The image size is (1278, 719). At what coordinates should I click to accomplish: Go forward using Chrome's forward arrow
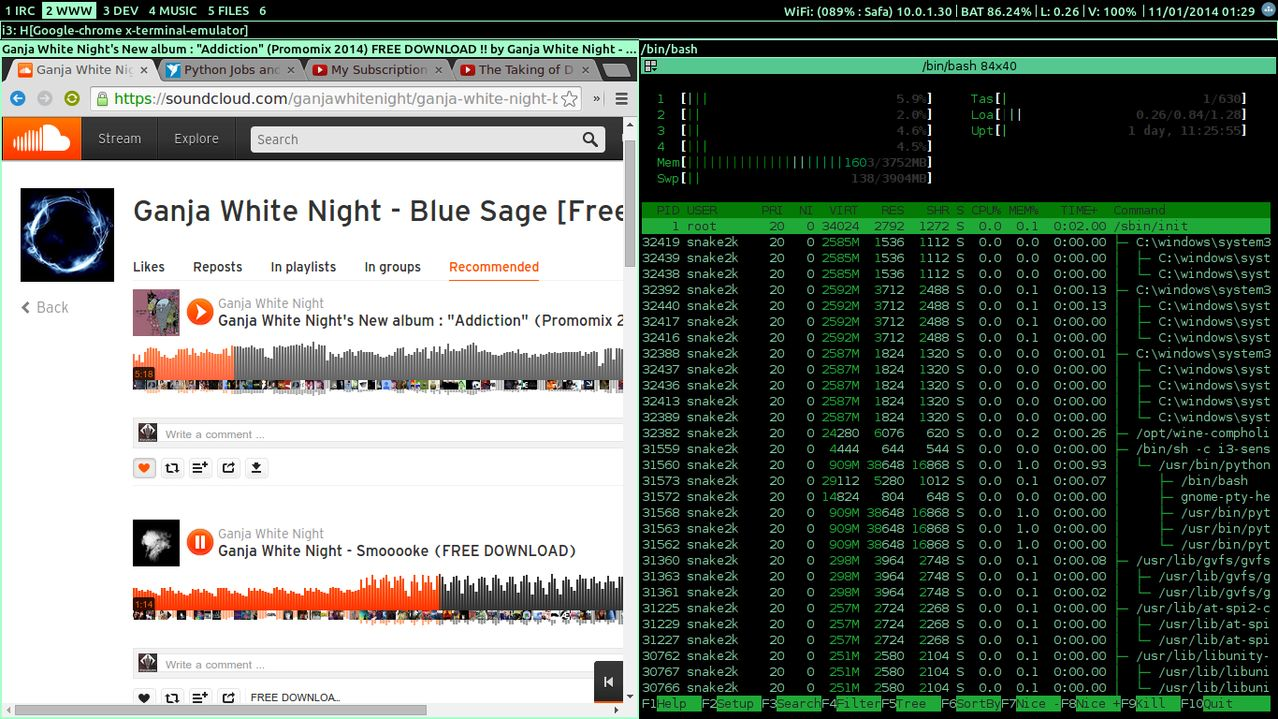(44, 98)
